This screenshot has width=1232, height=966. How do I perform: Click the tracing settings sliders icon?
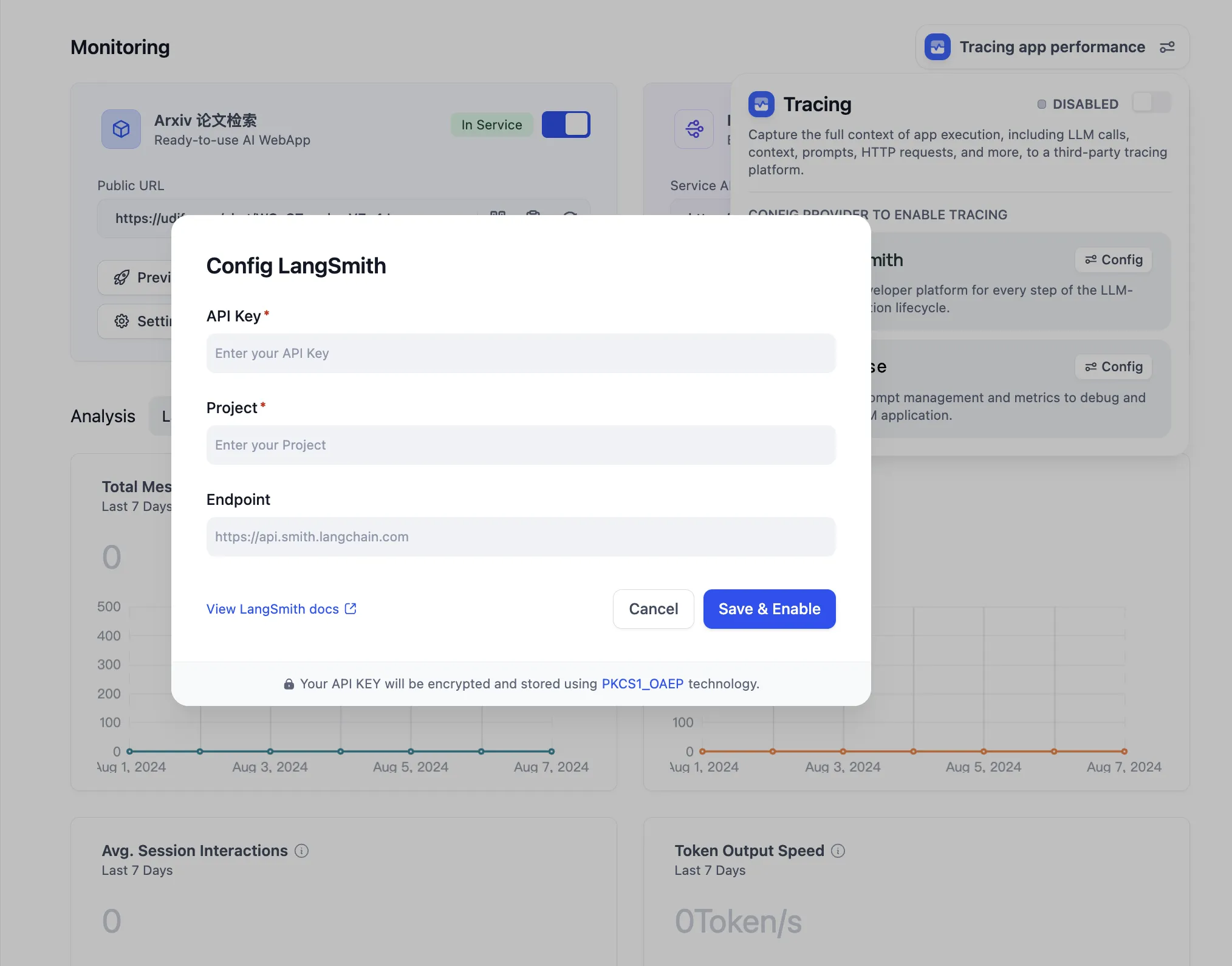(x=1167, y=47)
